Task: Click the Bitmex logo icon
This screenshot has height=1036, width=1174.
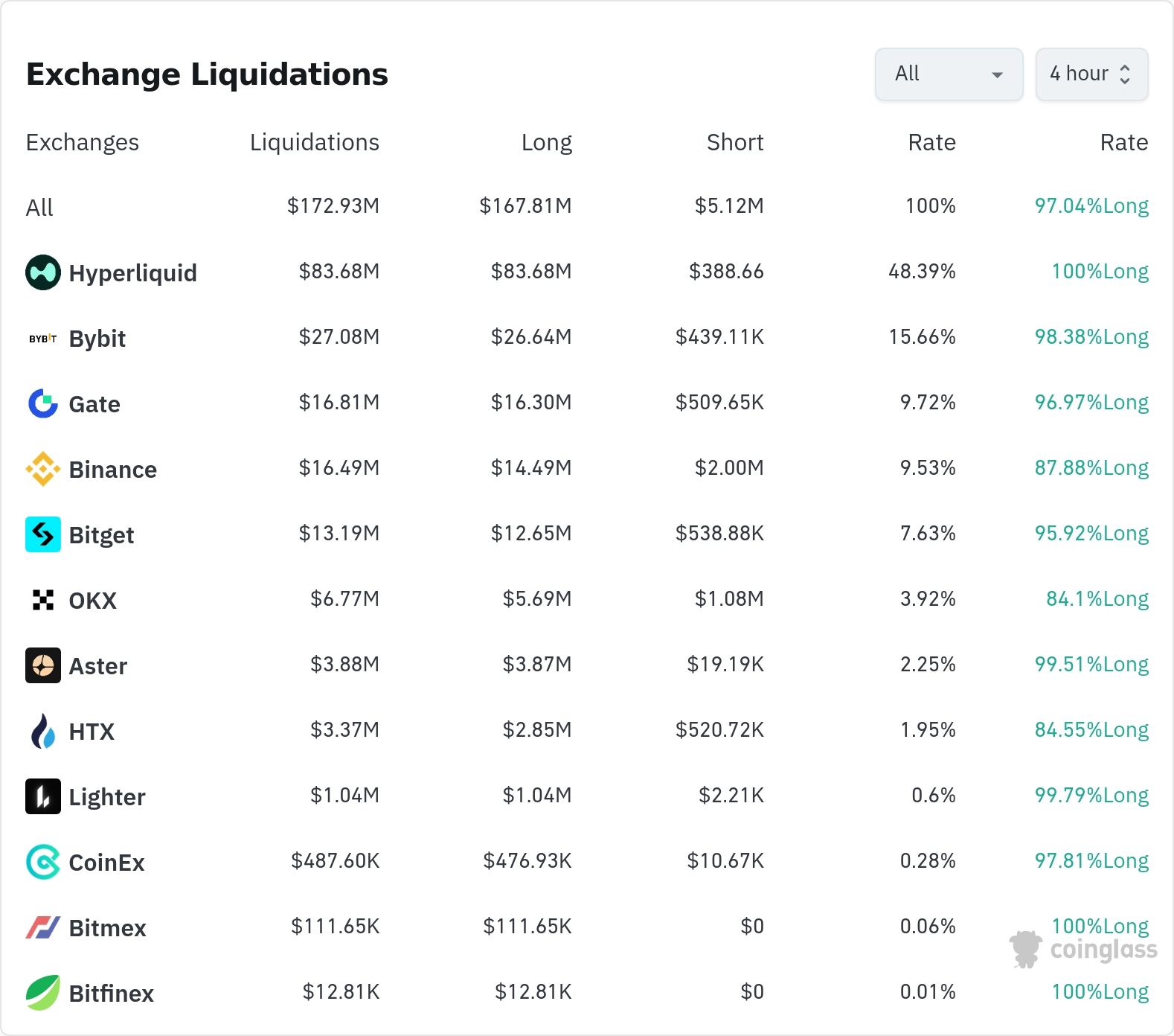Action: click(43, 927)
